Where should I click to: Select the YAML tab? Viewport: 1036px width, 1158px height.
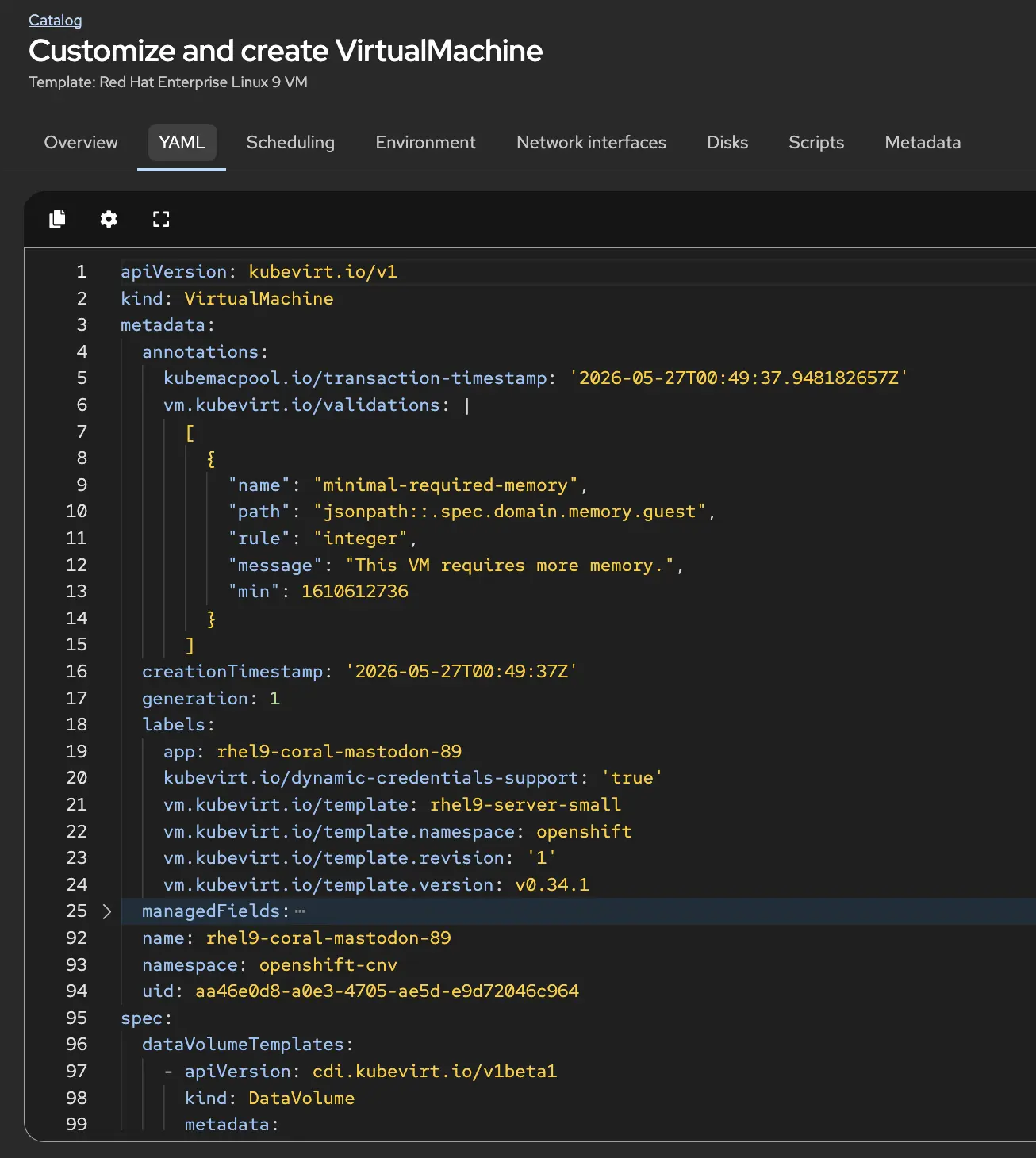182,143
